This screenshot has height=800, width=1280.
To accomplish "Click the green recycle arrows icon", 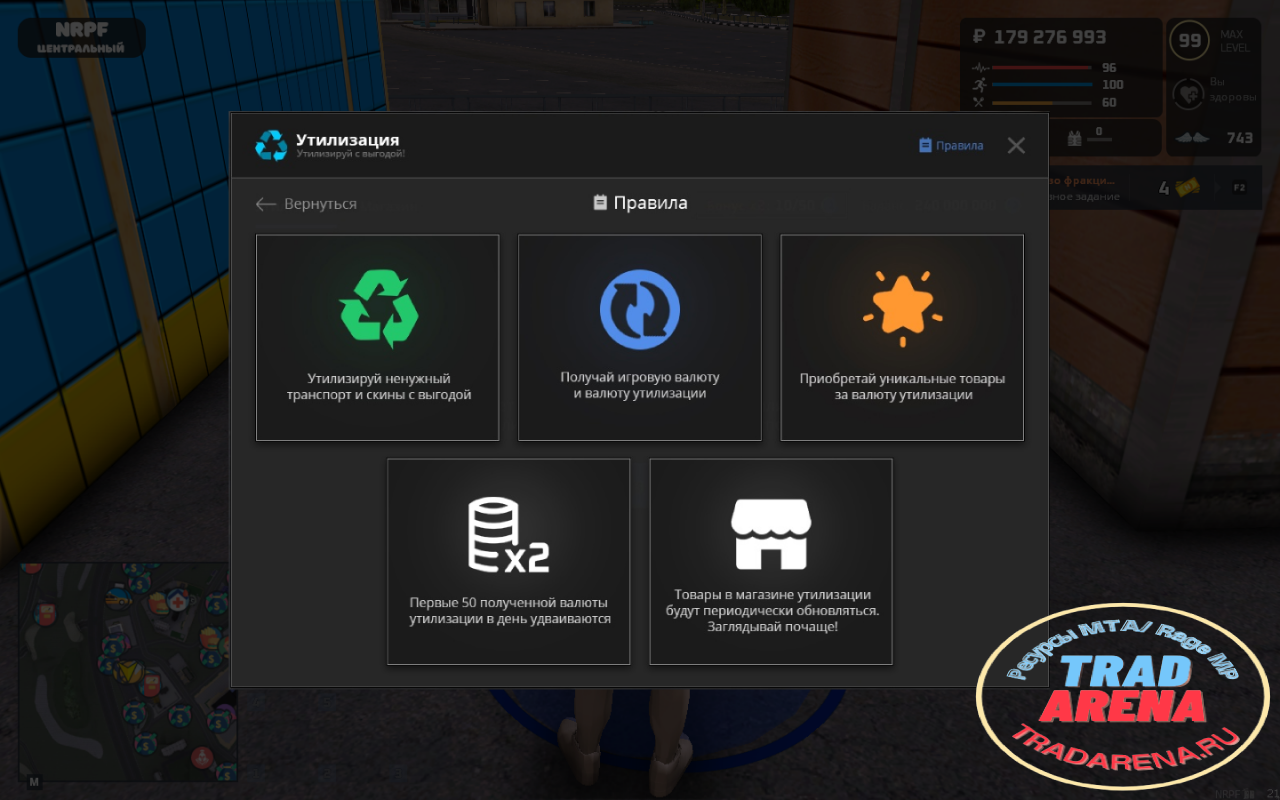I will [x=378, y=308].
